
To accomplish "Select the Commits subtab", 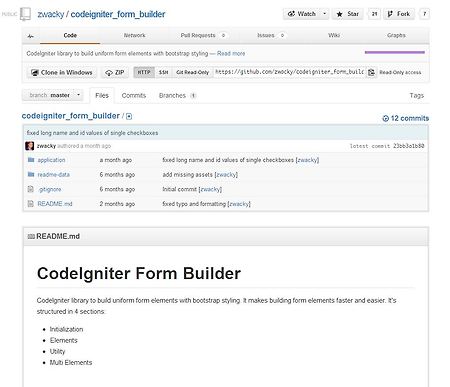I will pyautogui.click(x=134, y=96).
